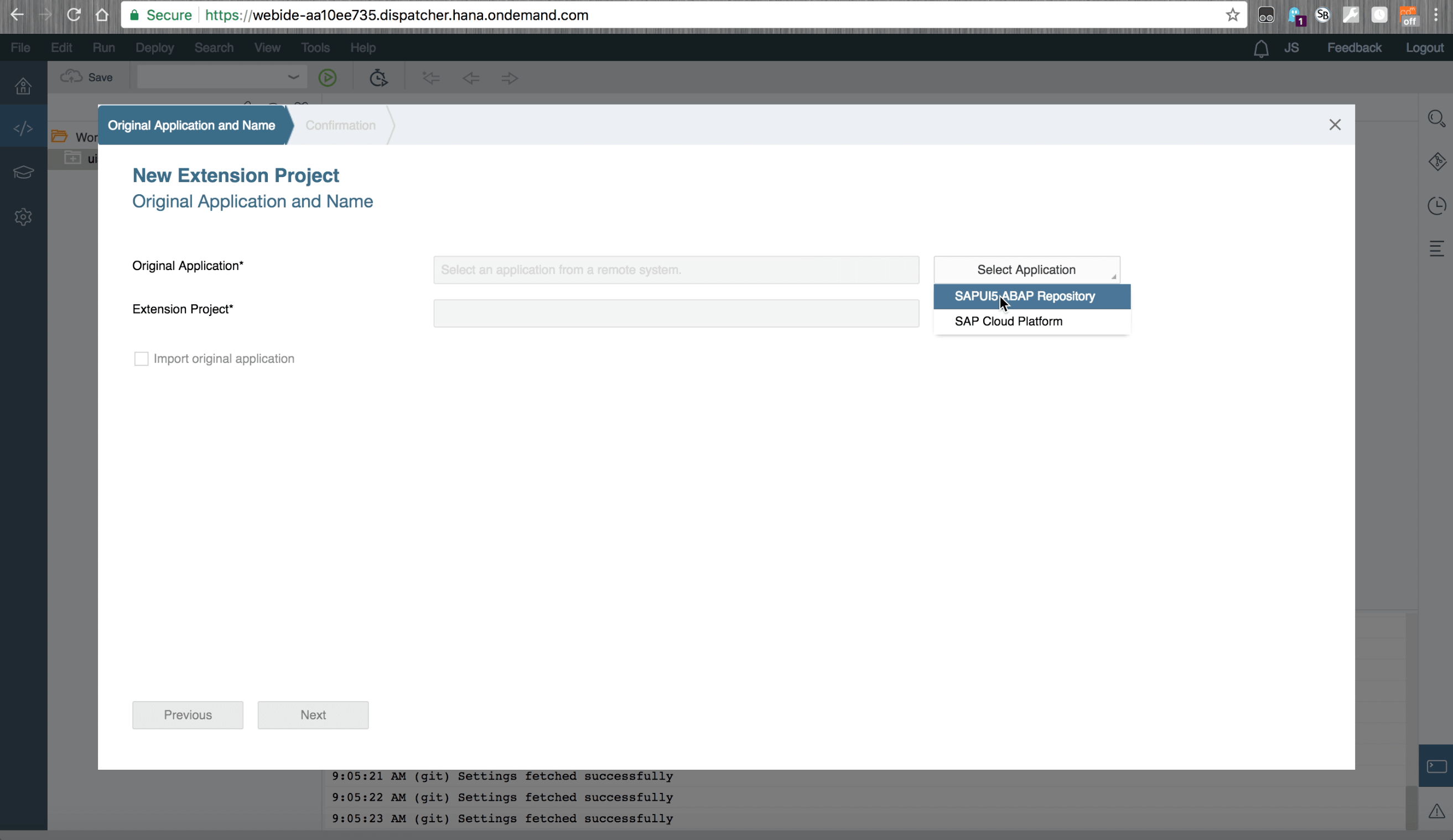Open the Select Application dropdown
Viewport: 1453px width, 840px height.
[1026, 270]
